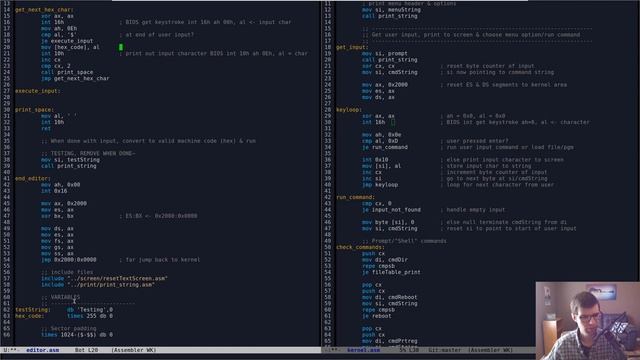
Task: Select the 'mov ah, 0Eh' instruction
Action: [59, 29]
